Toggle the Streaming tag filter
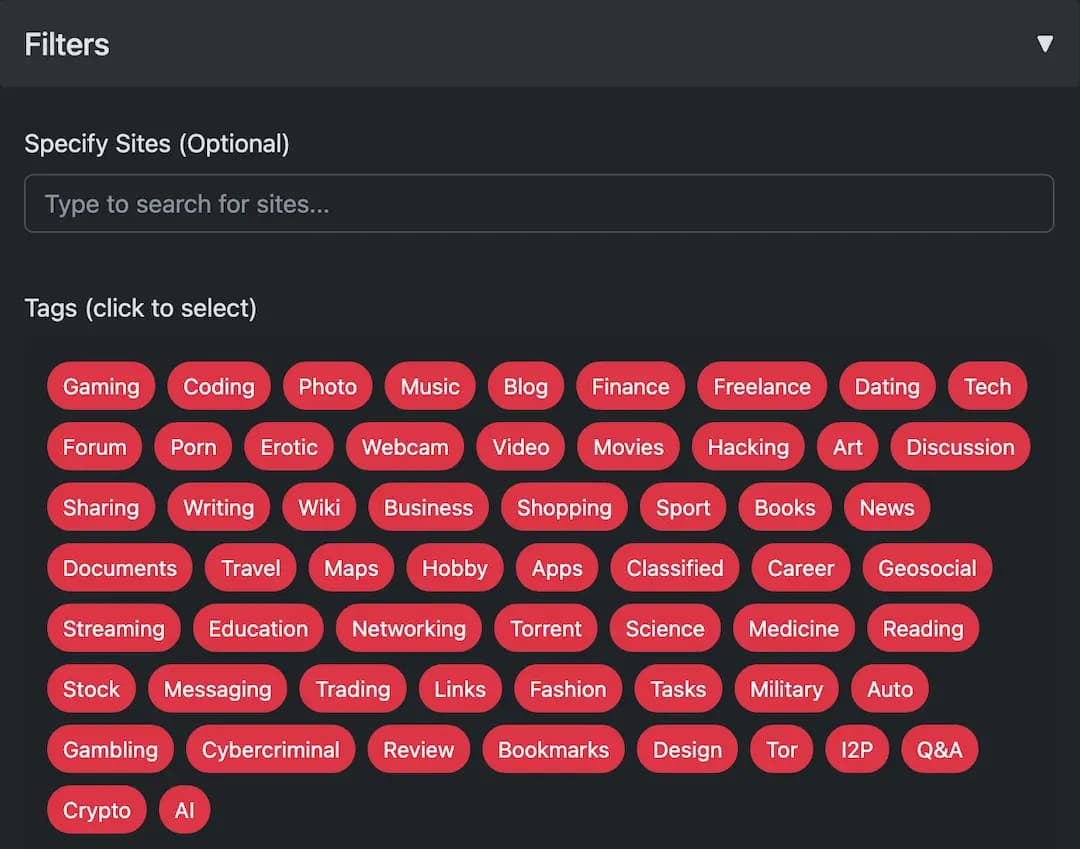The width and height of the screenshot is (1080, 849). coord(113,629)
